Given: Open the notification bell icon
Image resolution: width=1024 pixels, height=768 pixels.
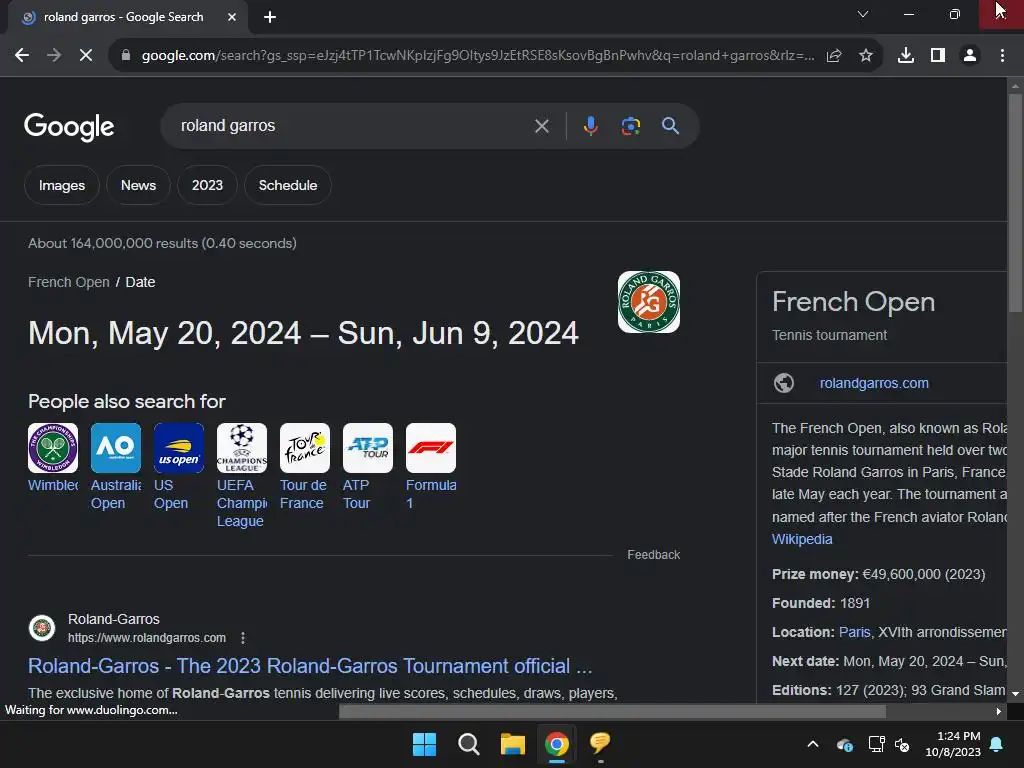Looking at the screenshot, I should pyautogui.click(x=997, y=744).
